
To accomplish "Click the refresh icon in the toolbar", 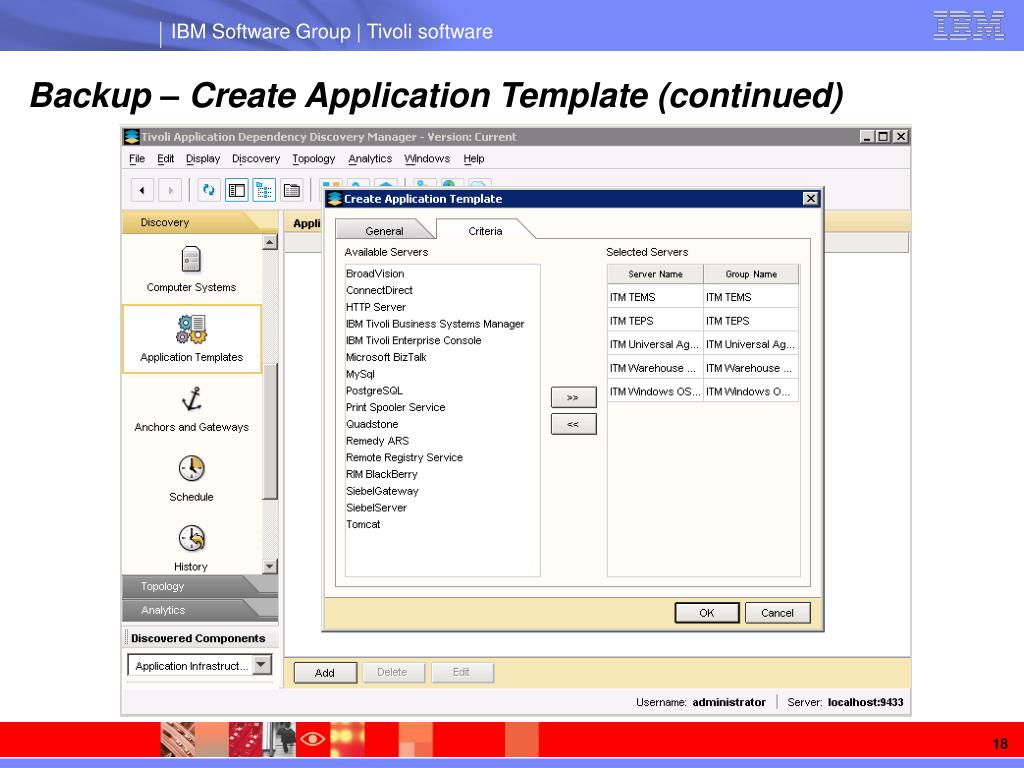I will click(208, 190).
